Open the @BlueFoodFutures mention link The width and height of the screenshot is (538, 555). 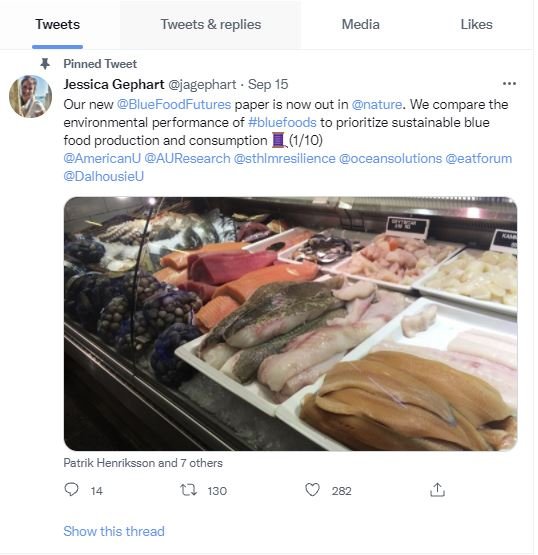point(174,105)
